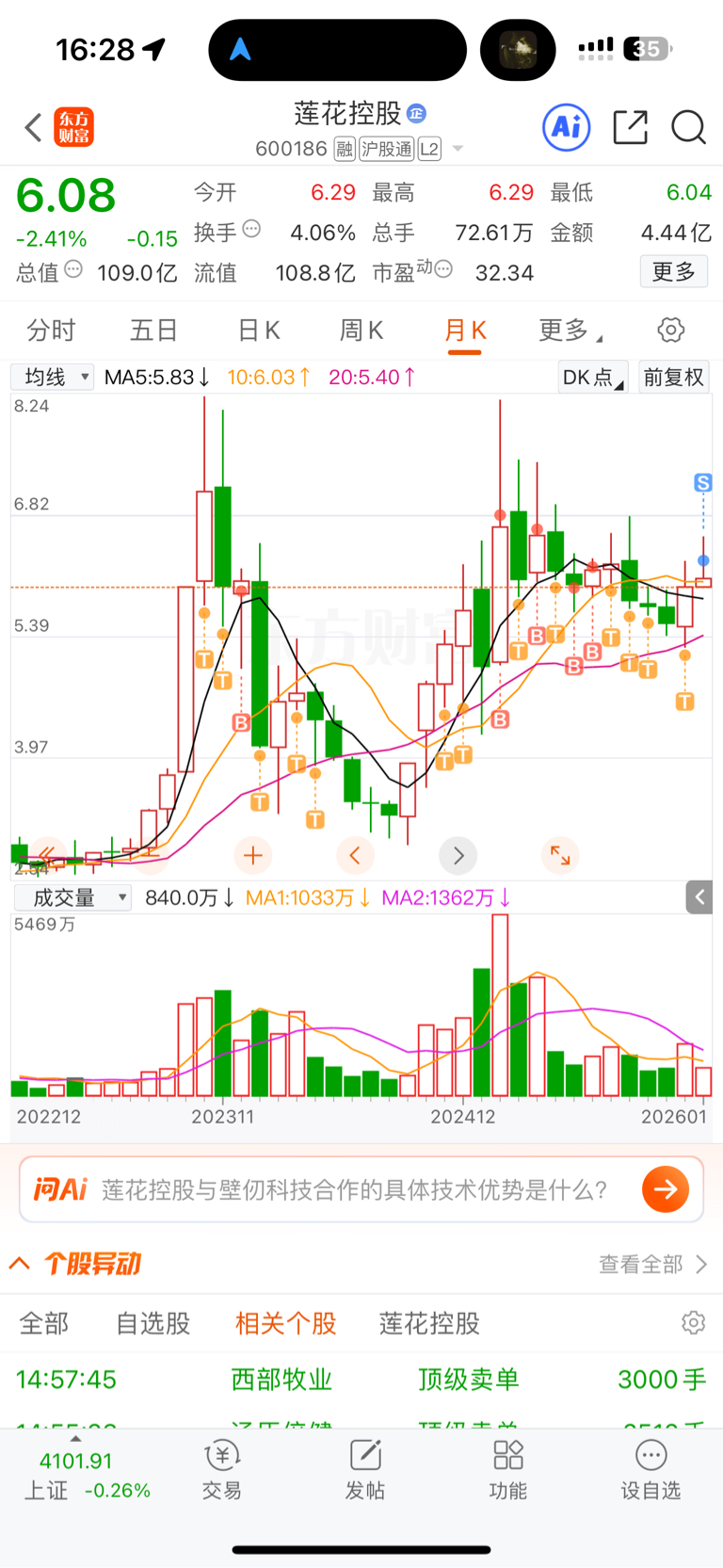The height and width of the screenshot is (1568, 723).
Task: Open chart settings gear icon
Action: (x=671, y=331)
